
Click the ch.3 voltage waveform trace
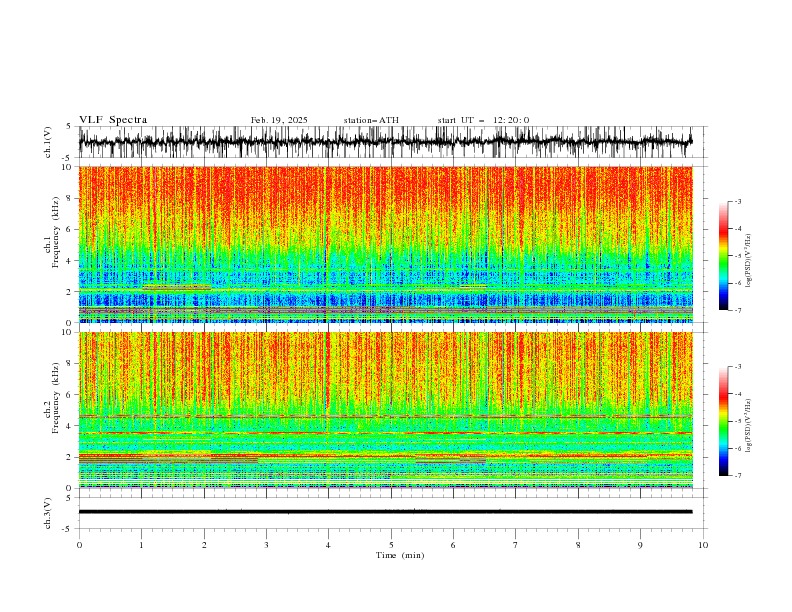coord(385,512)
